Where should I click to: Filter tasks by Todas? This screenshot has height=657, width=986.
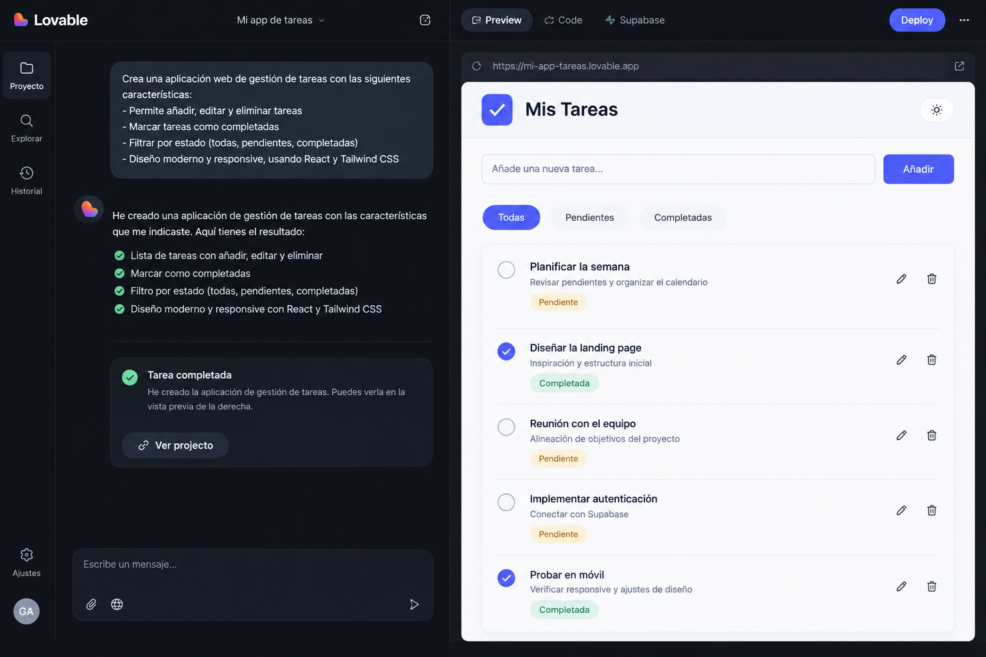(511, 218)
